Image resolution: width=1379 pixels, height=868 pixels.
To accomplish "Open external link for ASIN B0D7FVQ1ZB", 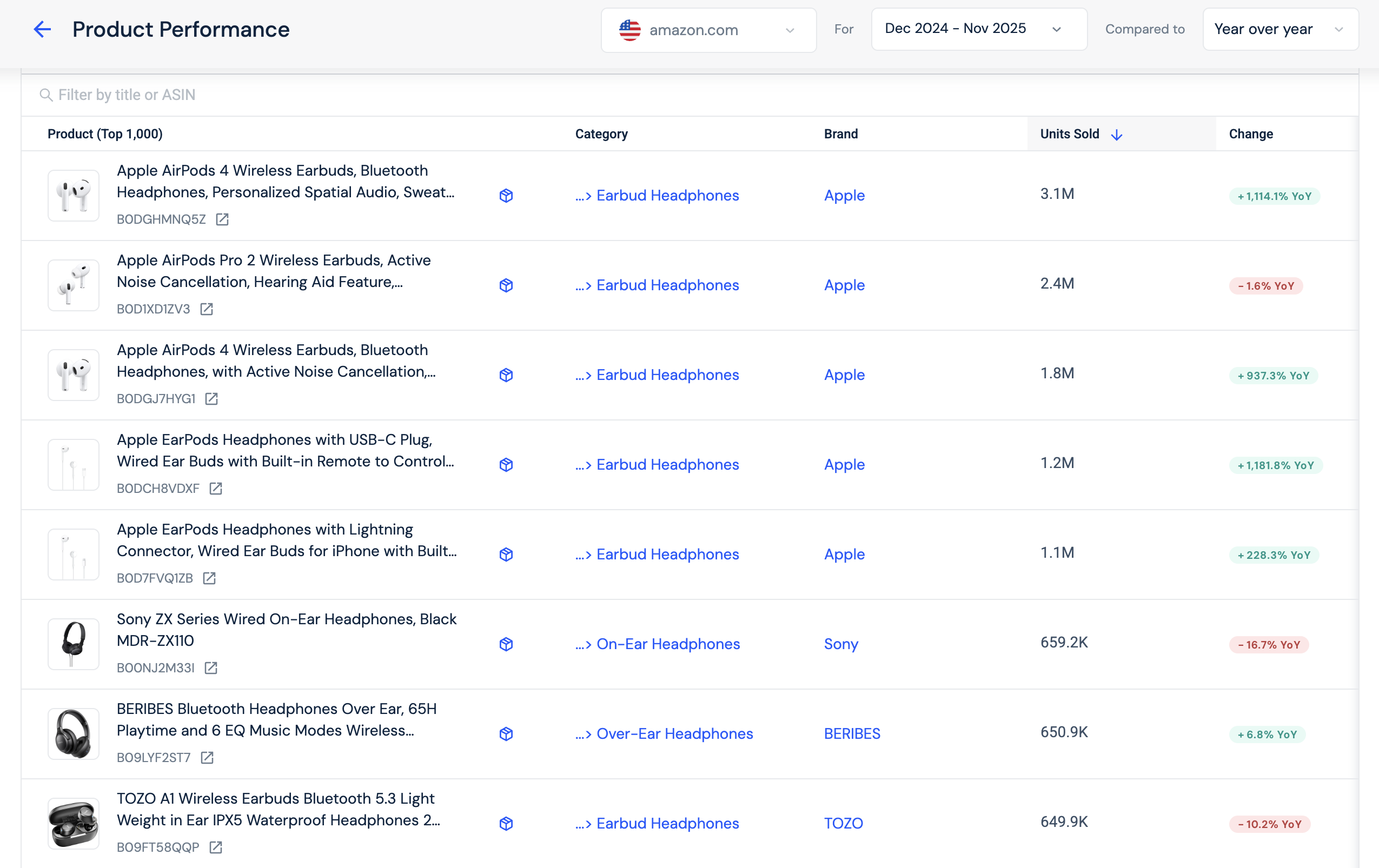I will click(210, 578).
